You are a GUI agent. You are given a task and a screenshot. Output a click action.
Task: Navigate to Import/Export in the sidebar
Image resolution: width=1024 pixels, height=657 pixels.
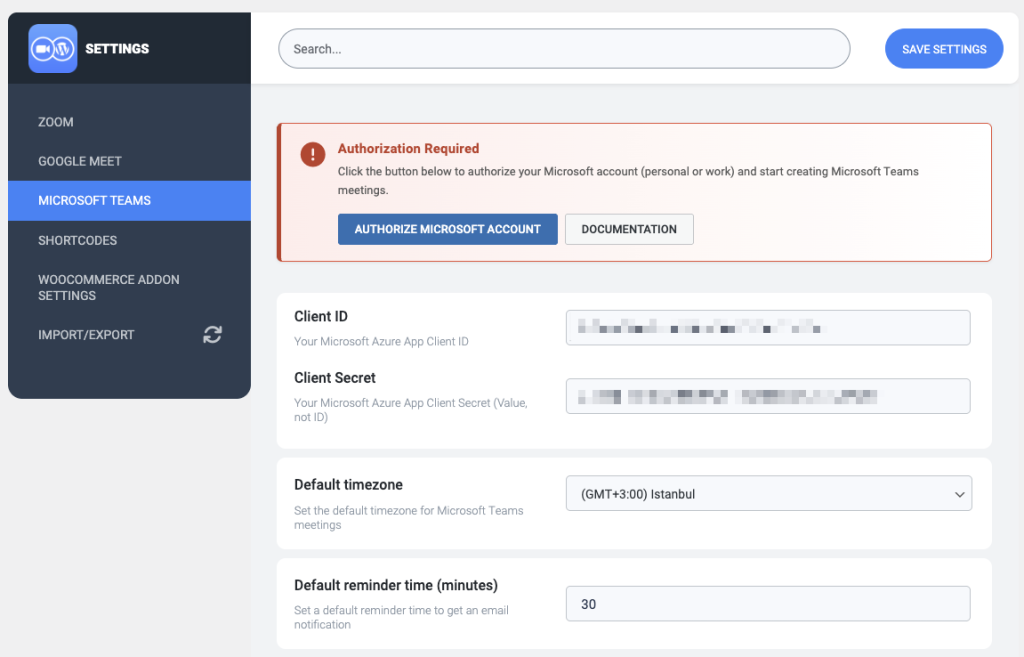[86, 335]
